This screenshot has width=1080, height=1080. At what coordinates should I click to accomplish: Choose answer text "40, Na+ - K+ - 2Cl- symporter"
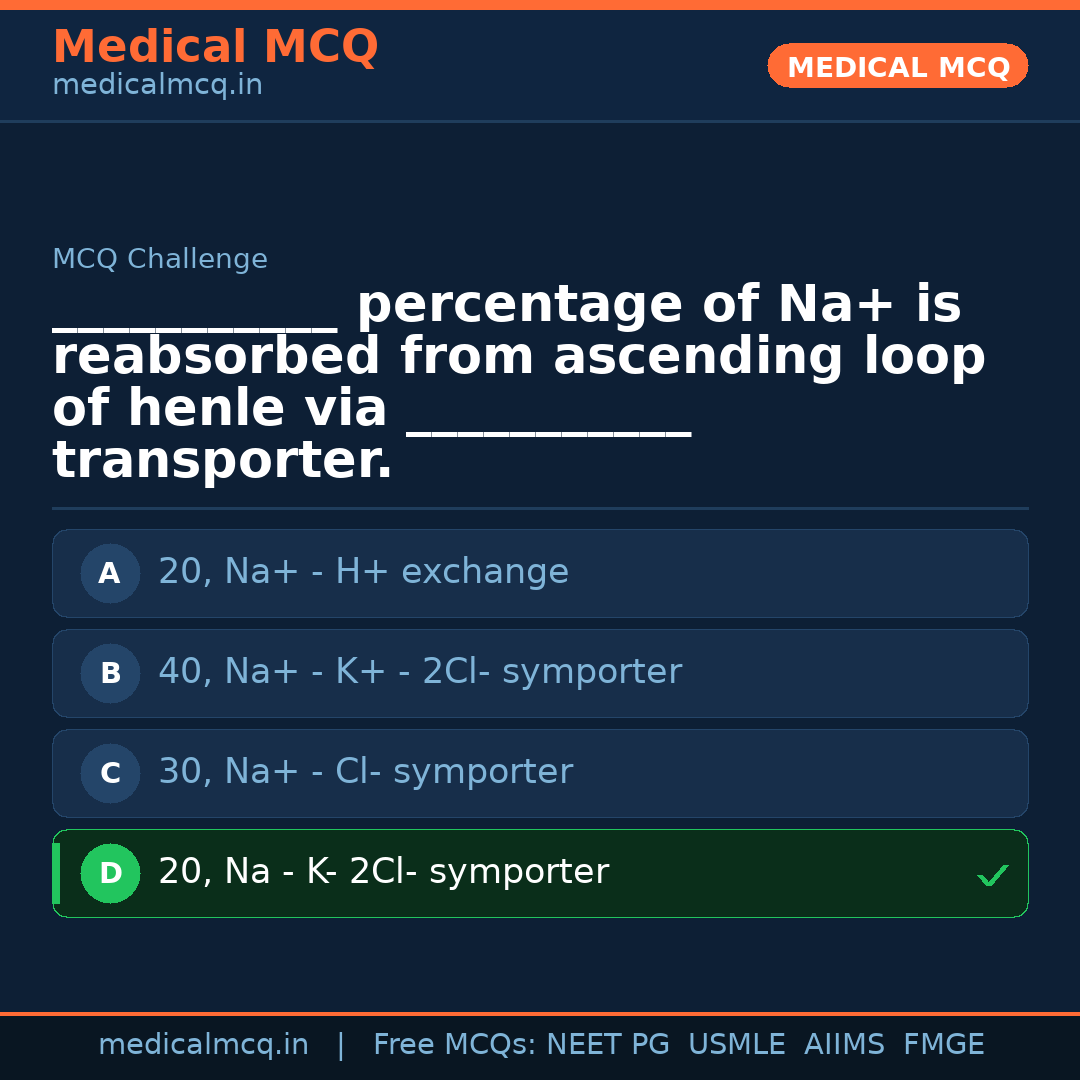pos(420,672)
